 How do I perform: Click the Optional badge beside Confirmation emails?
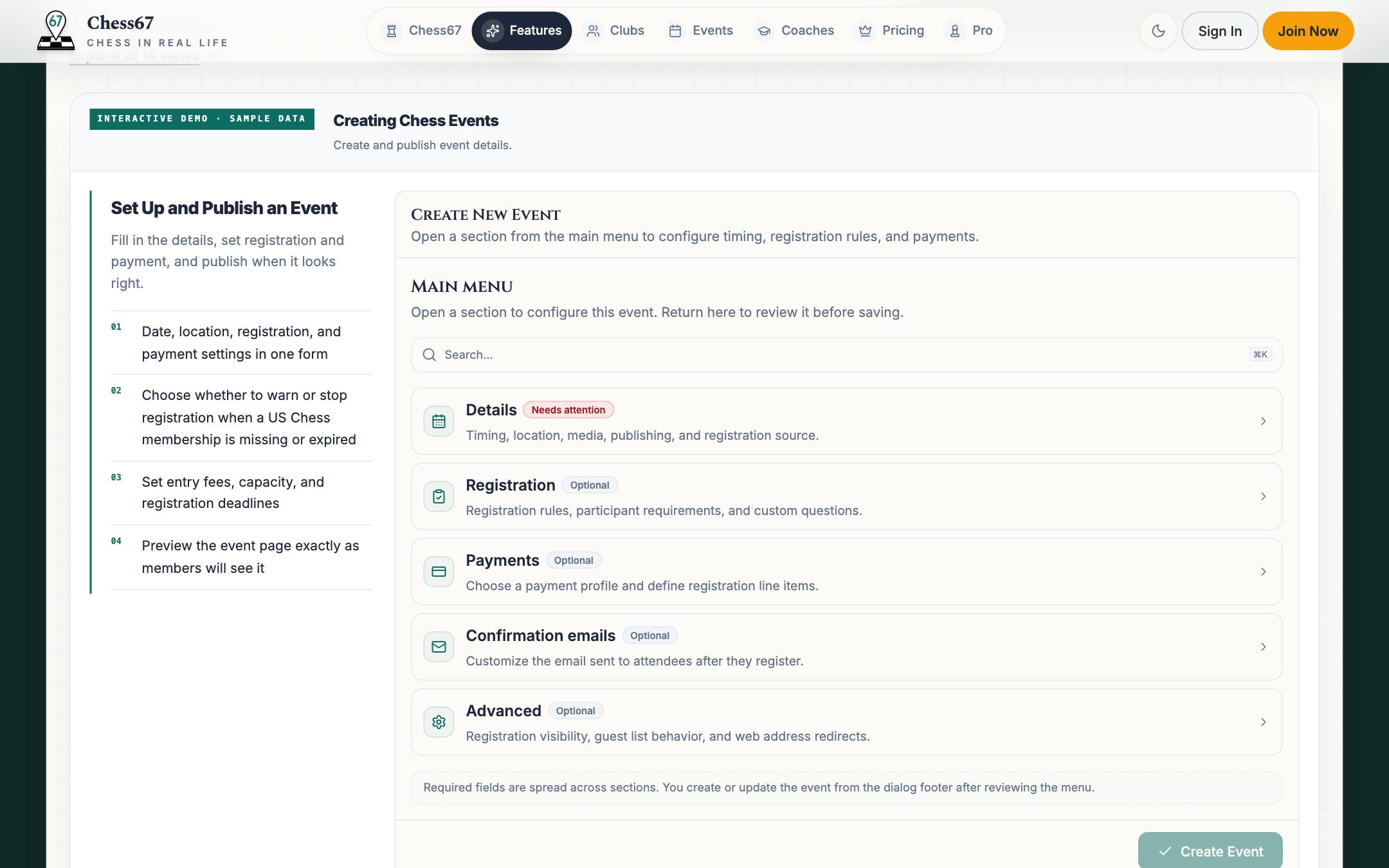click(x=649, y=635)
